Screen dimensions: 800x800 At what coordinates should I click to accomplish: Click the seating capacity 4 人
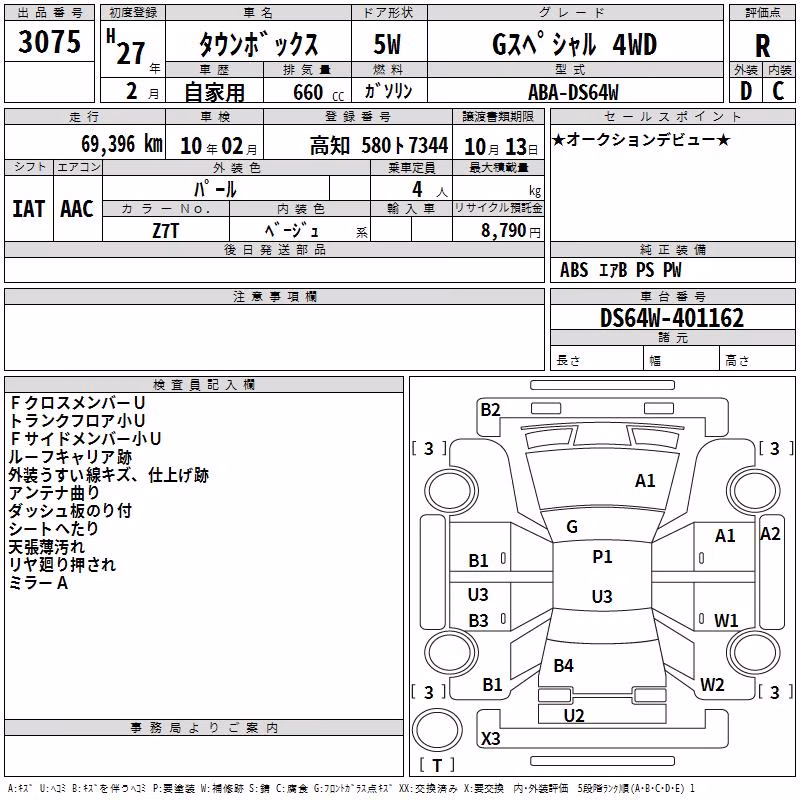click(x=430, y=189)
